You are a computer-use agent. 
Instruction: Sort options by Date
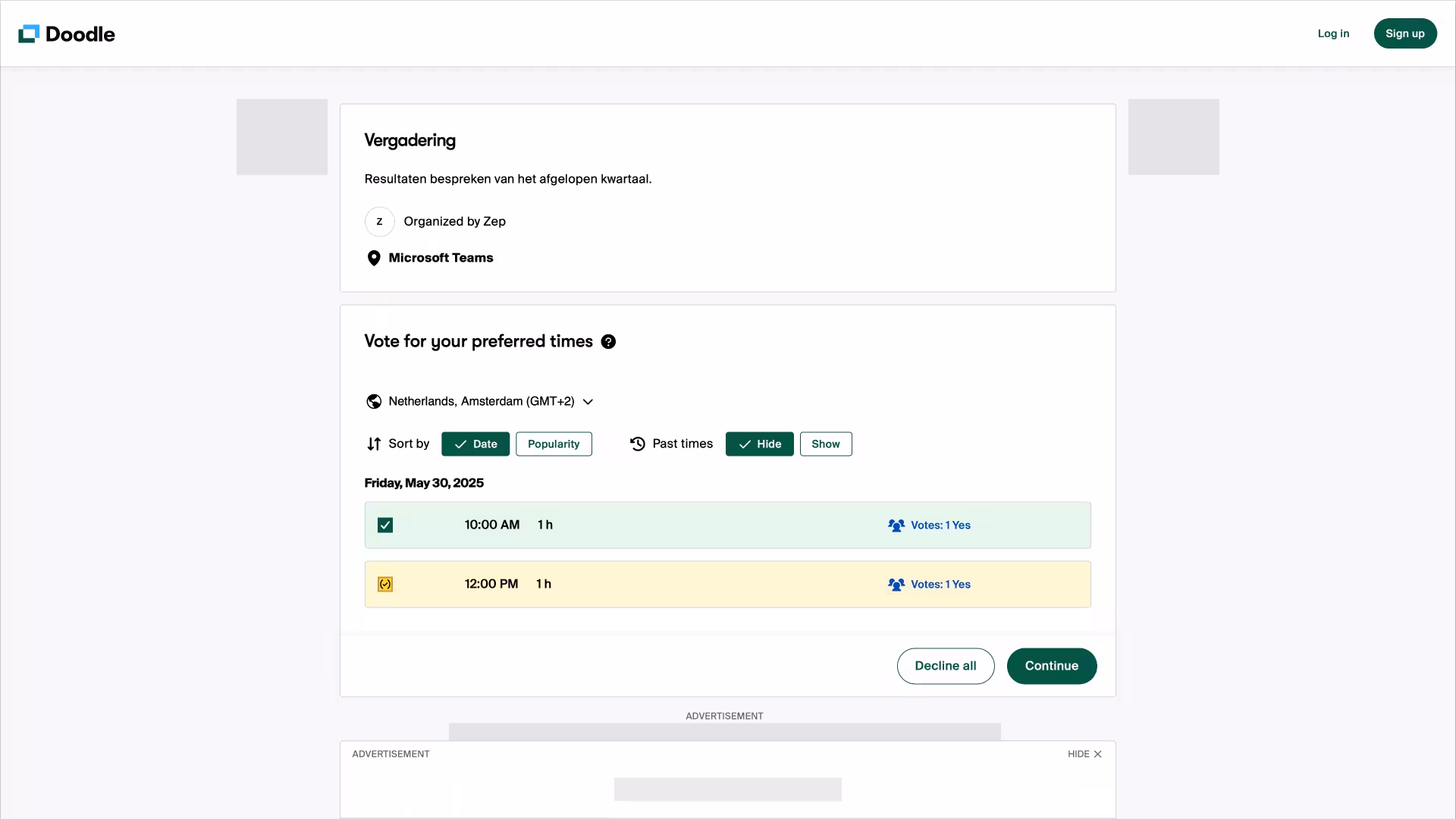click(475, 444)
